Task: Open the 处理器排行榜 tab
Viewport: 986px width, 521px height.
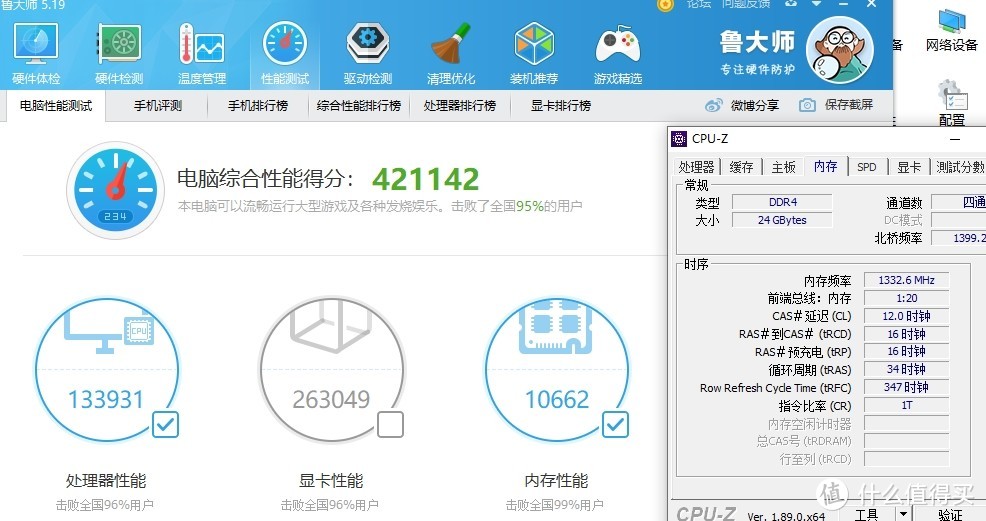Action: point(460,106)
